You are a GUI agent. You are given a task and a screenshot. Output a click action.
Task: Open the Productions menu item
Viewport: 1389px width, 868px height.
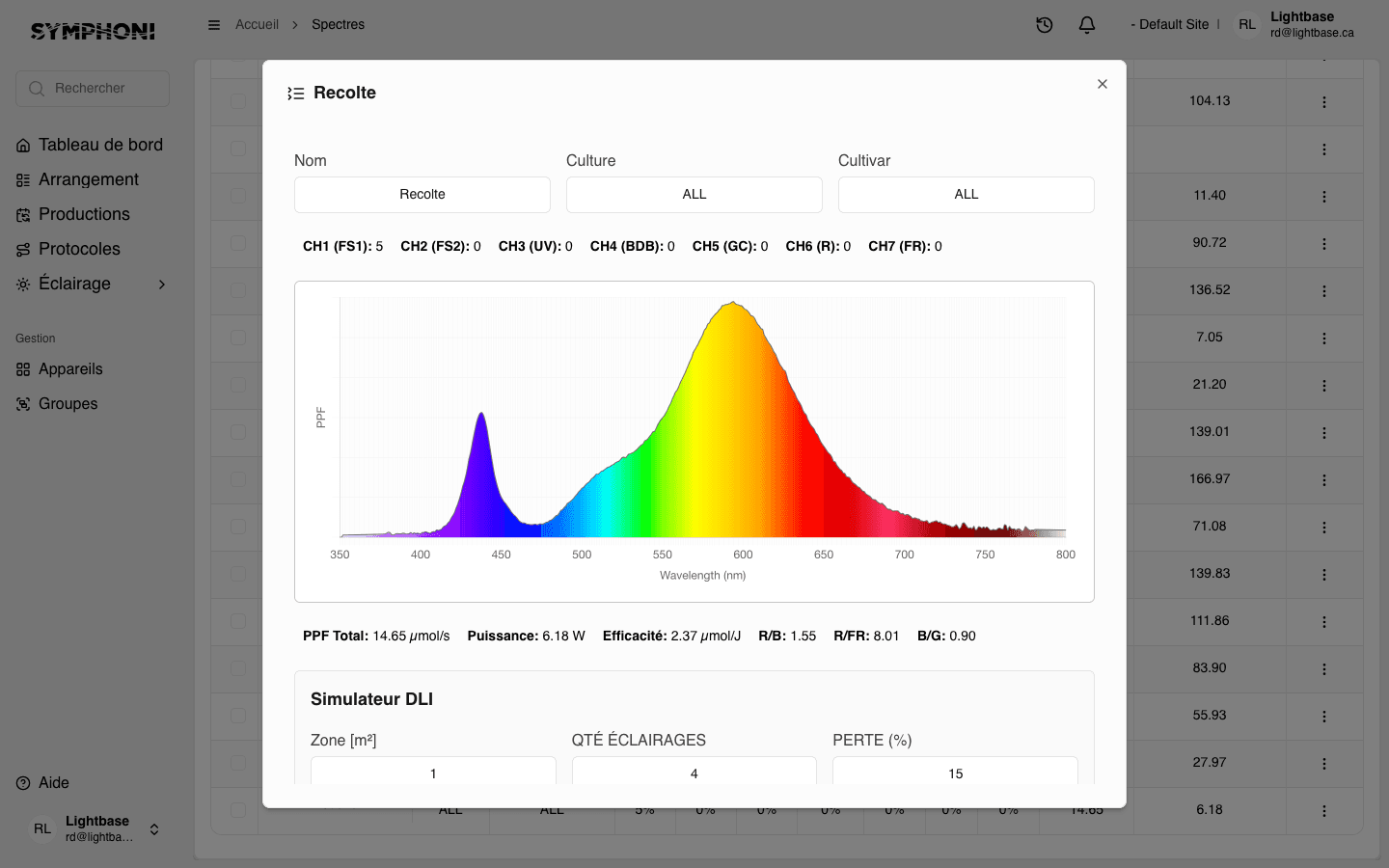(84, 214)
